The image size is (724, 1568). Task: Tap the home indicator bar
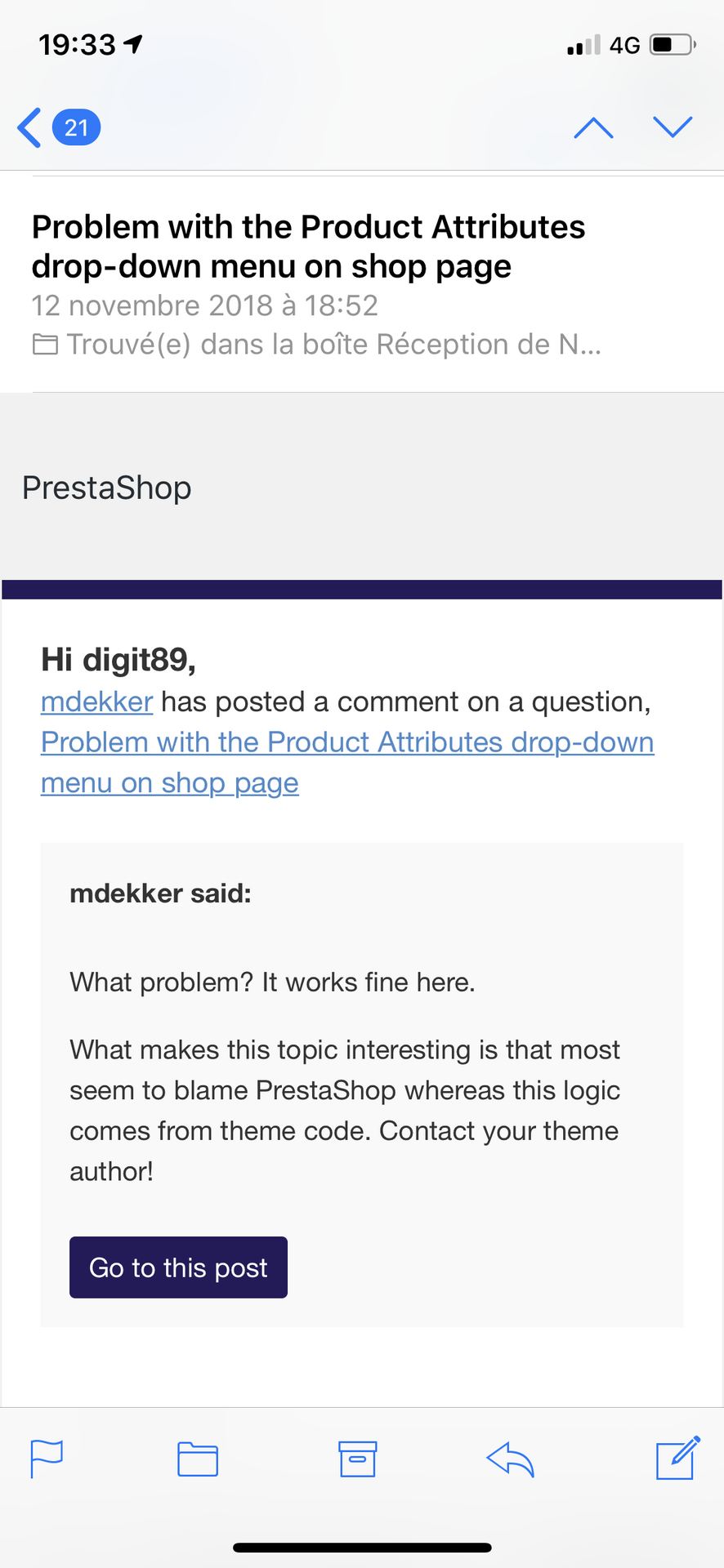(362, 1548)
